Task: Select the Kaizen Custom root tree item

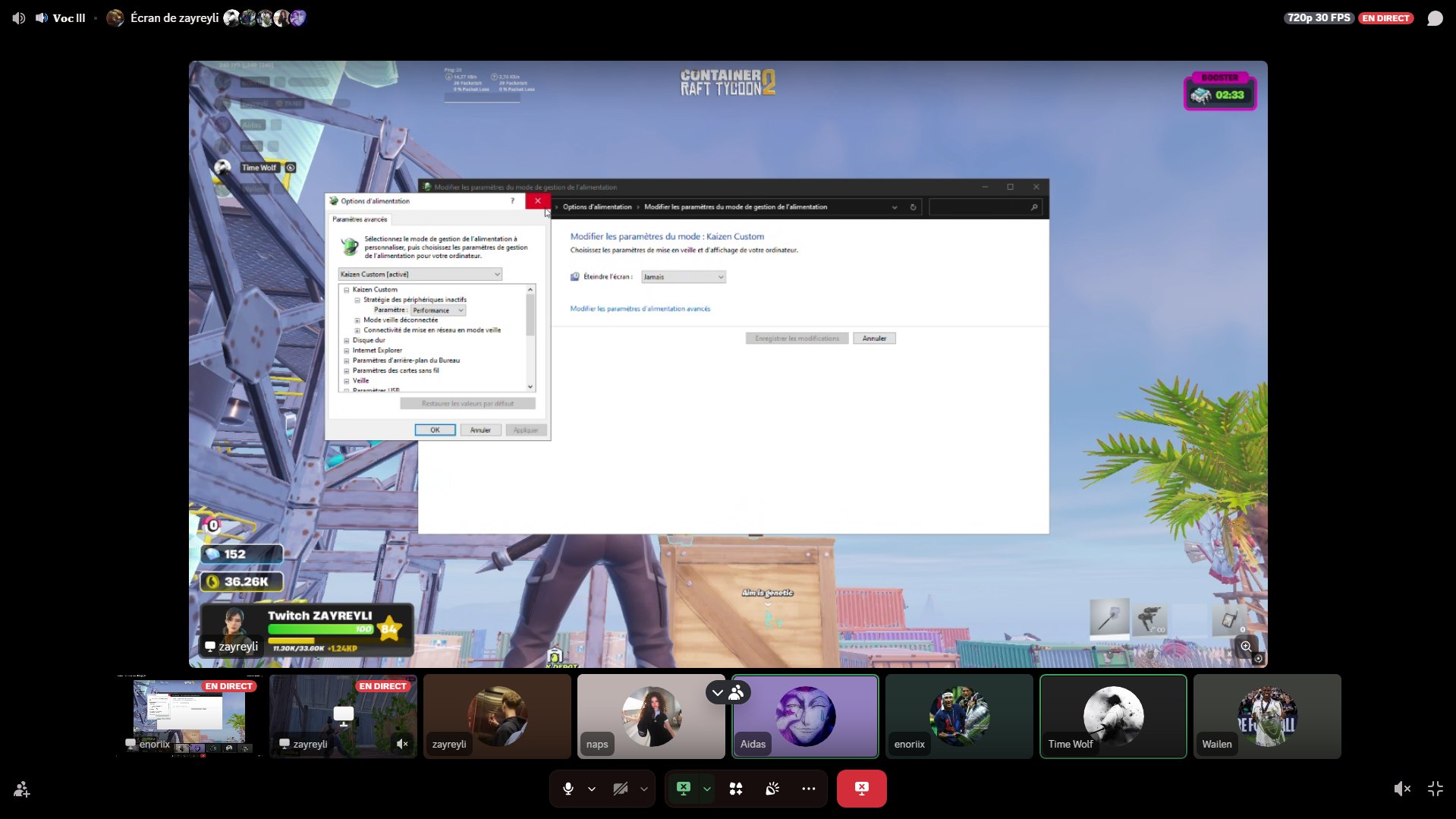Action: point(375,290)
